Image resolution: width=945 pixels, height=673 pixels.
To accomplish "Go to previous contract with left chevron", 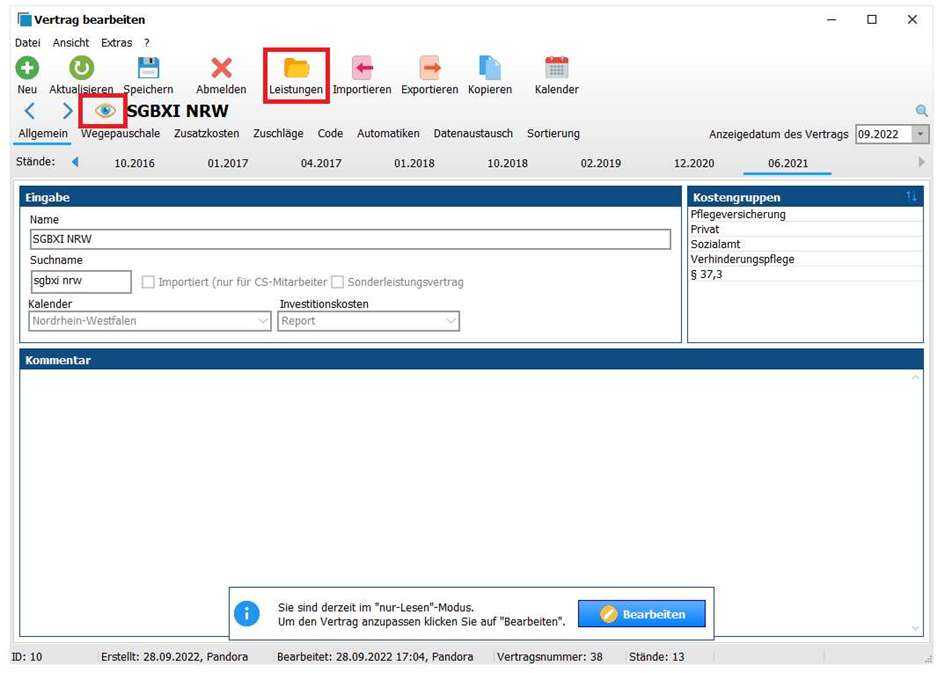I will click(30, 111).
